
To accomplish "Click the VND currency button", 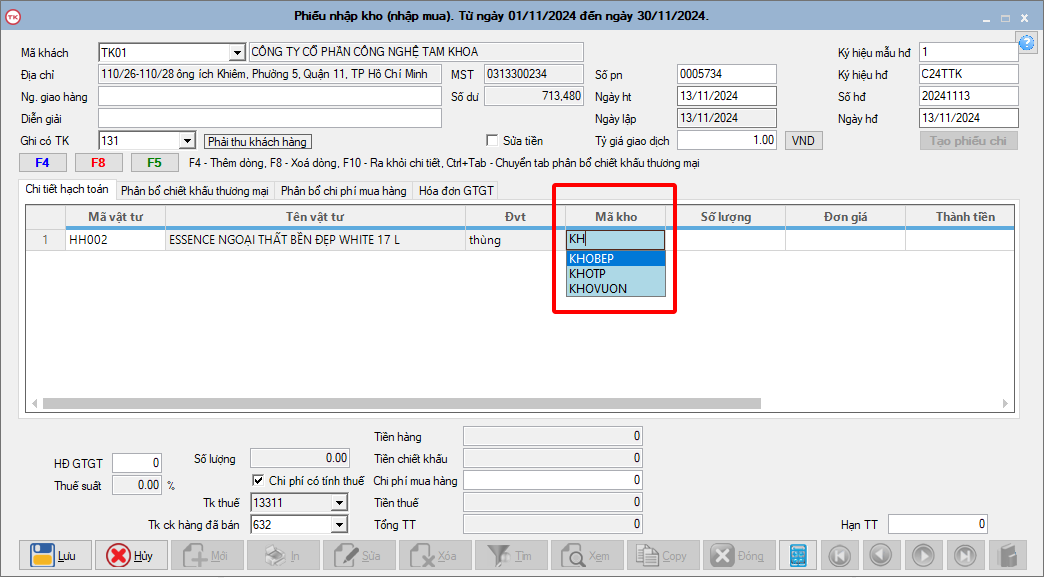I will 804,141.
